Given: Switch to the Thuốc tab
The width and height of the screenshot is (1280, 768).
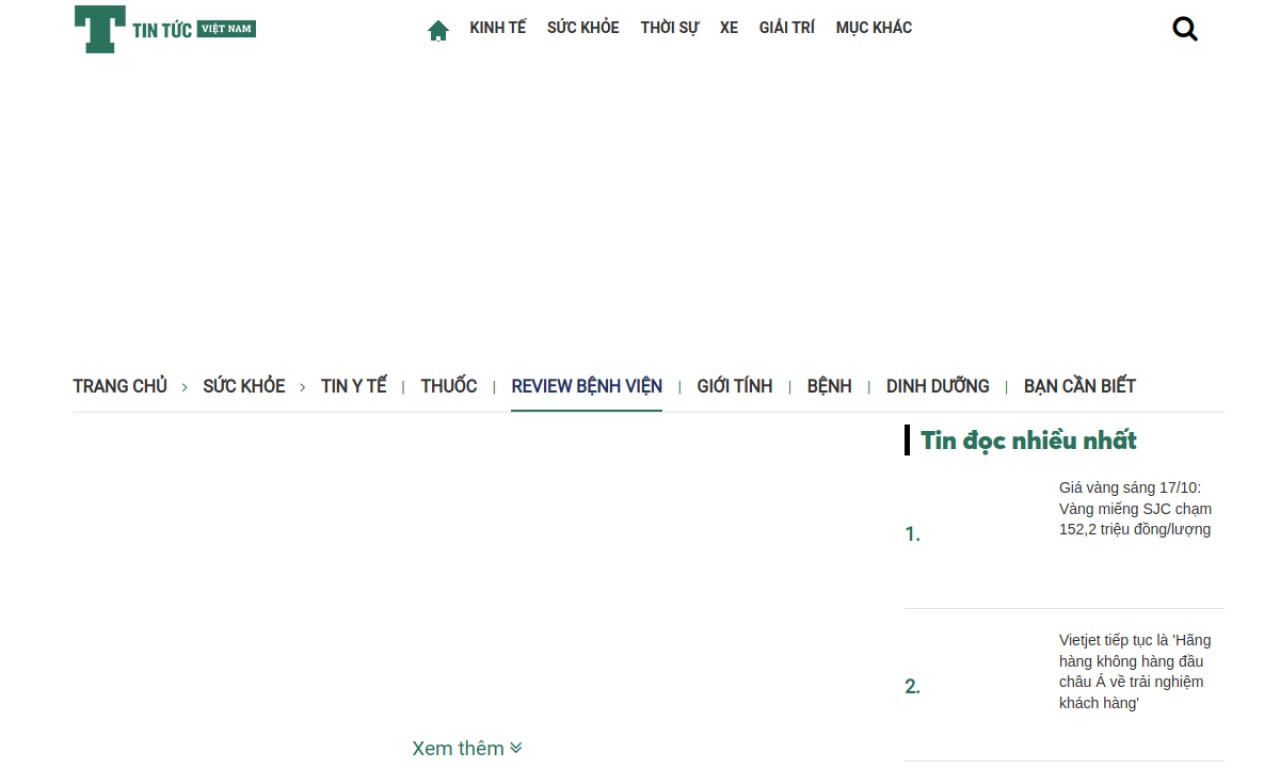Looking at the screenshot, I should pos(449,386).
